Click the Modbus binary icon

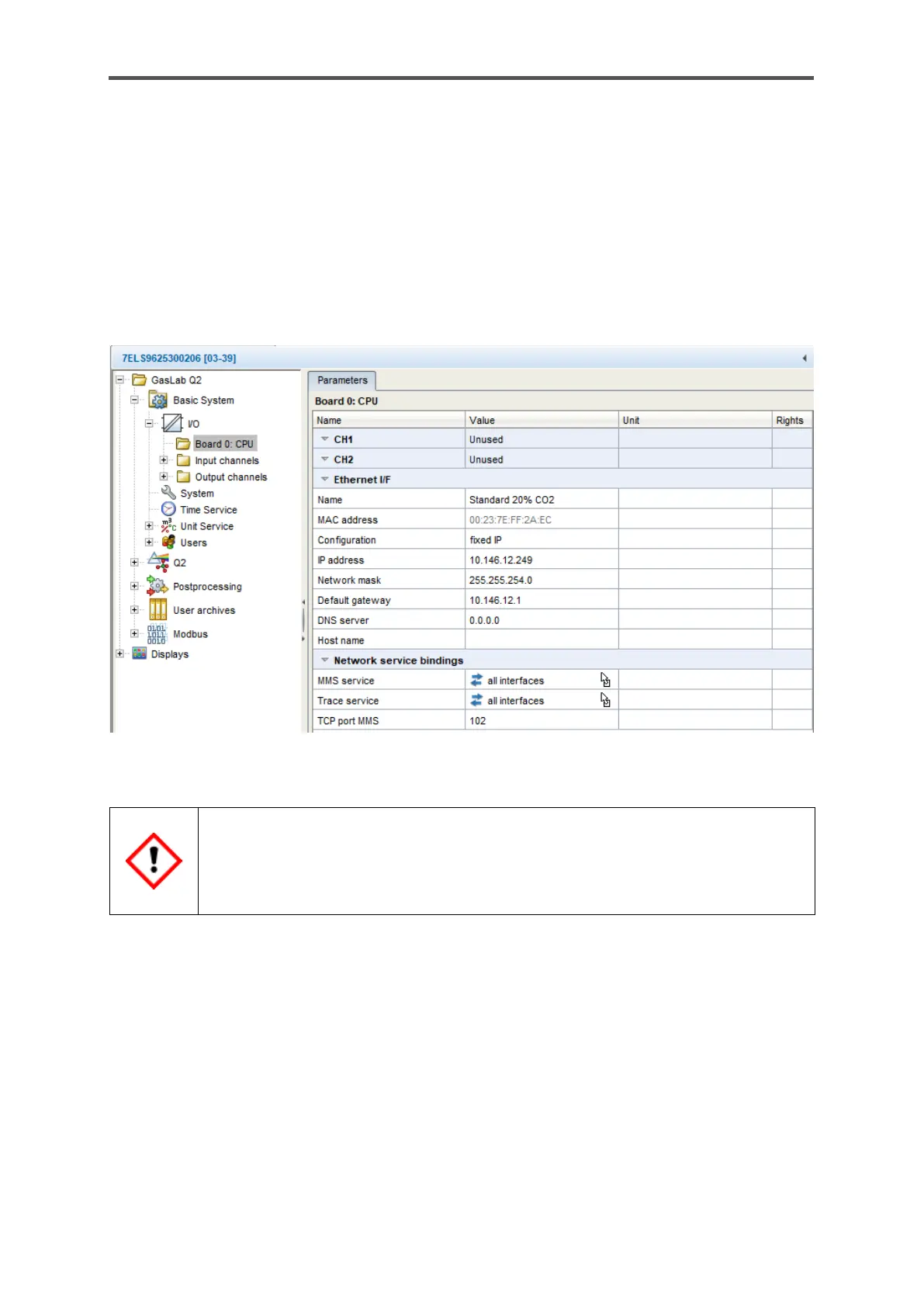coord(157,634)
